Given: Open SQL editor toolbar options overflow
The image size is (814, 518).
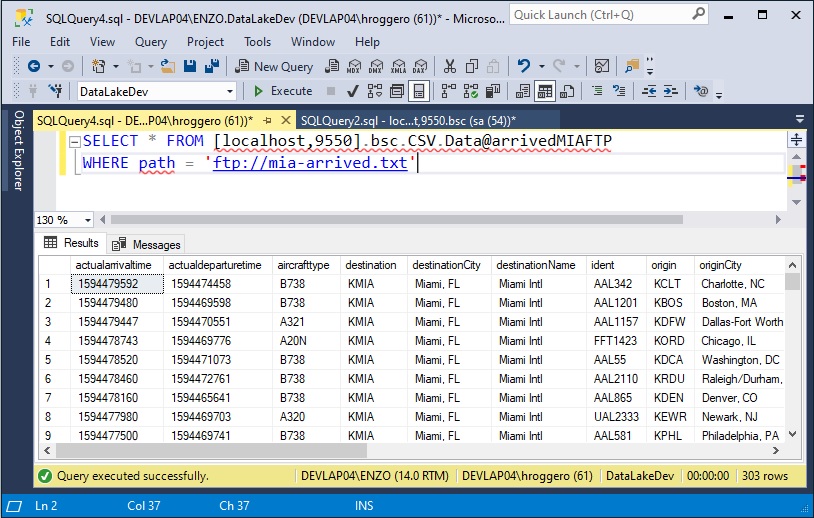Looking at the screenshot, I should coord(718,94).
